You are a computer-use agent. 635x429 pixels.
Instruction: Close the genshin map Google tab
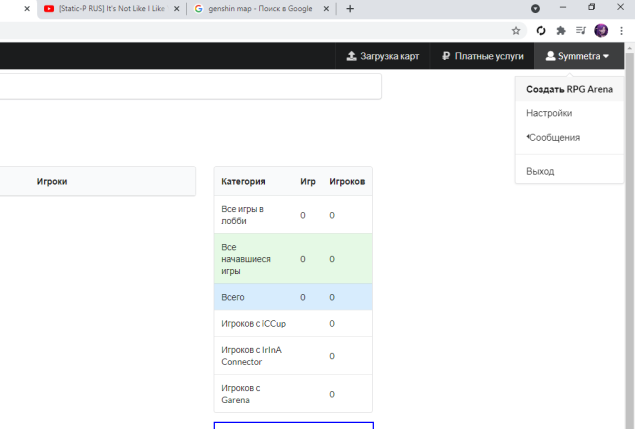coord(326,9)
